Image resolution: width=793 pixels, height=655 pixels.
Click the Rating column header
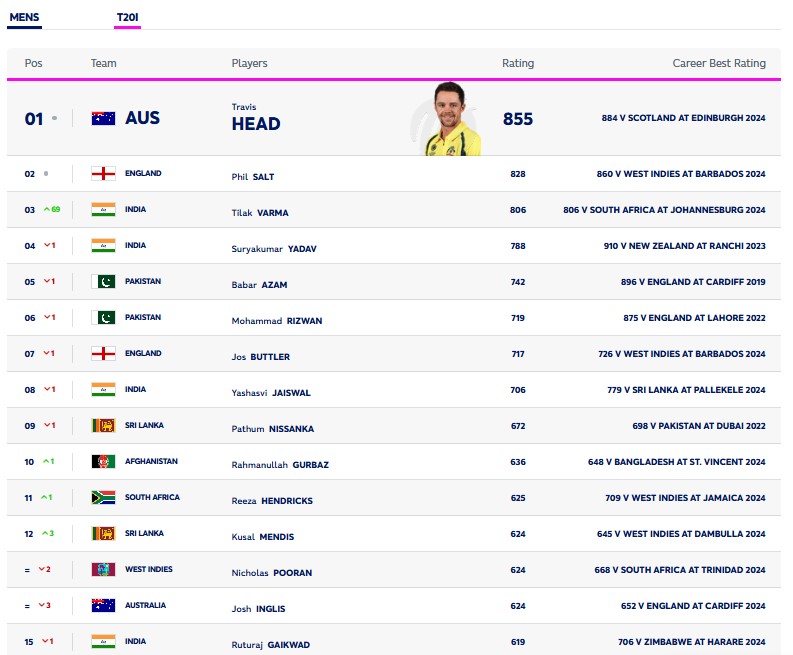[517, 63]
